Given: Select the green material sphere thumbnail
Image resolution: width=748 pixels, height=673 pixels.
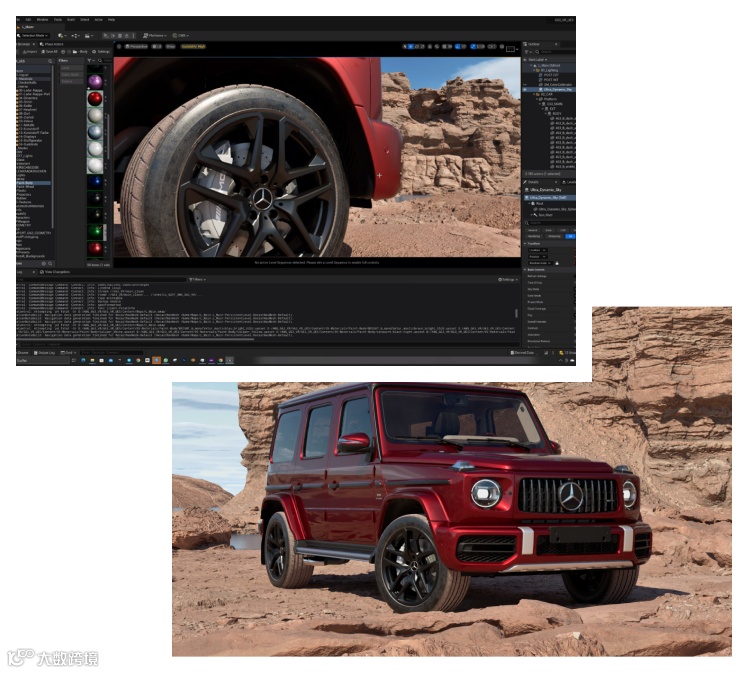Looking at the screenshot, I should 95,231.
